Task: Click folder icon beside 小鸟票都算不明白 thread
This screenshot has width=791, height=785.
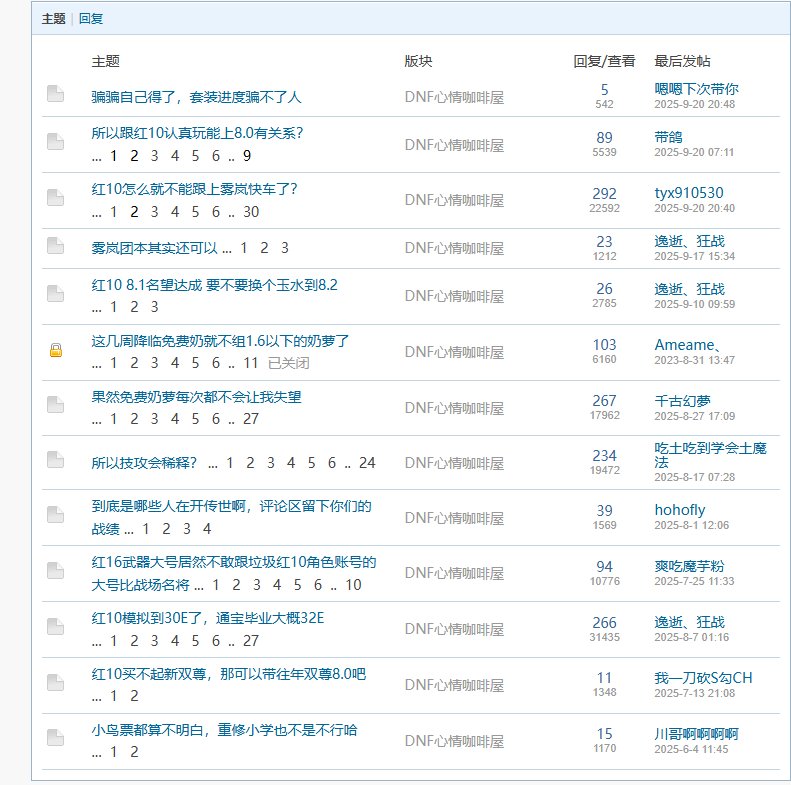Action: pos(56,738)
